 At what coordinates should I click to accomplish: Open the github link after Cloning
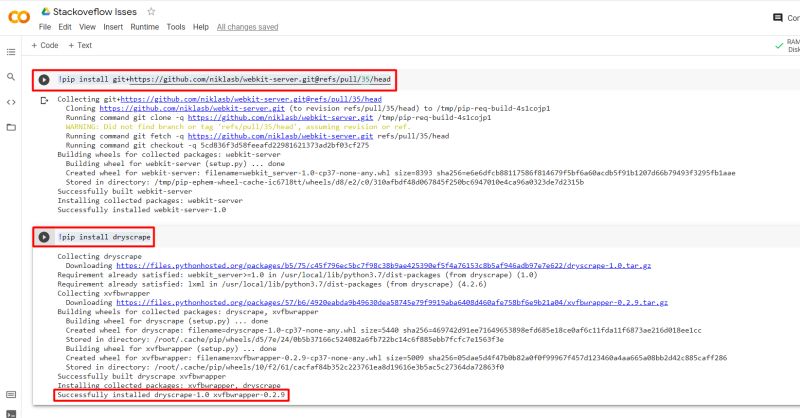(x=192, y=108)
